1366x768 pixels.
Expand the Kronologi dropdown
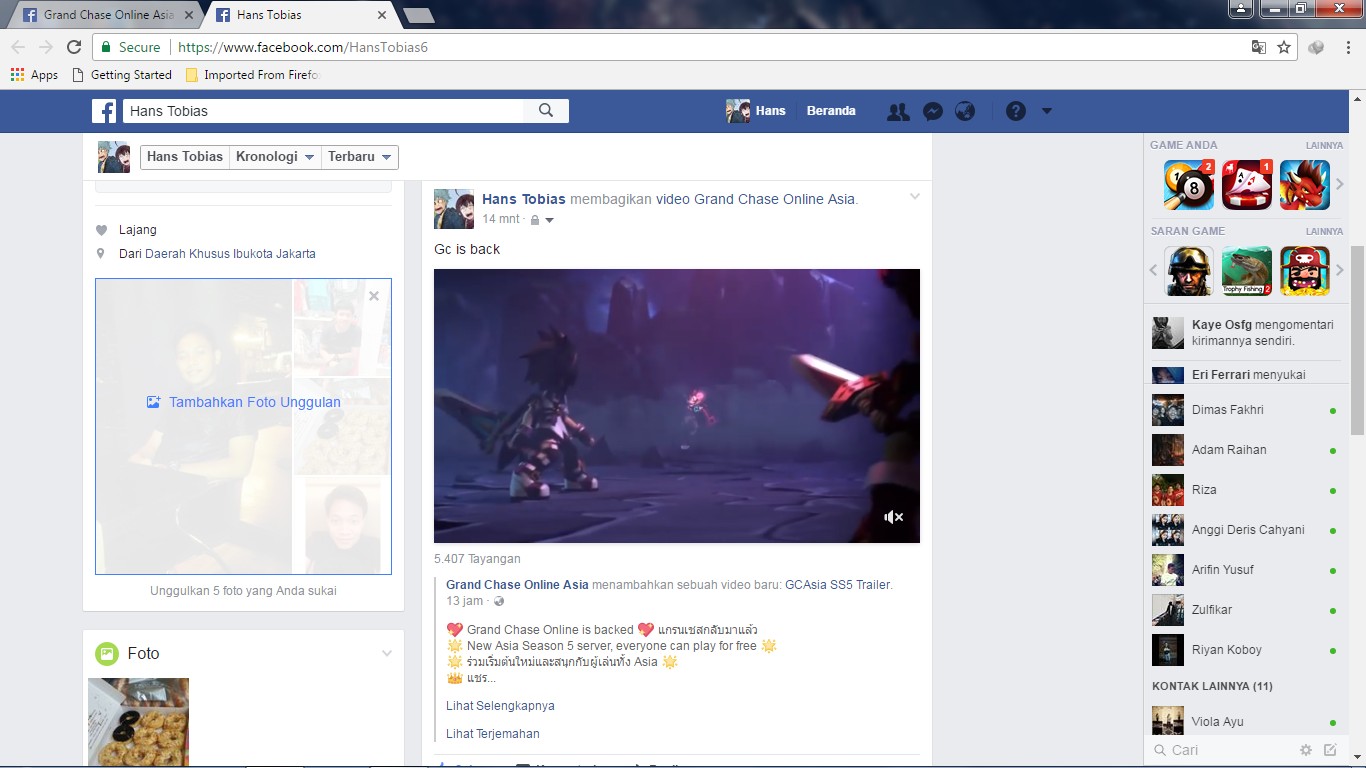275,157
